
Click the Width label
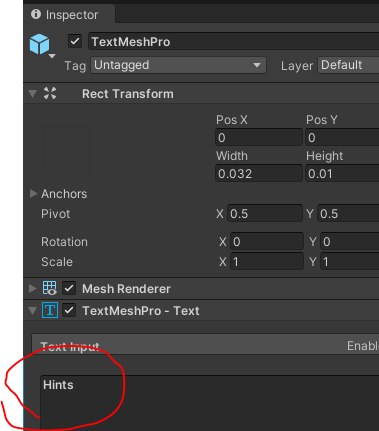(x=232, y=156)
